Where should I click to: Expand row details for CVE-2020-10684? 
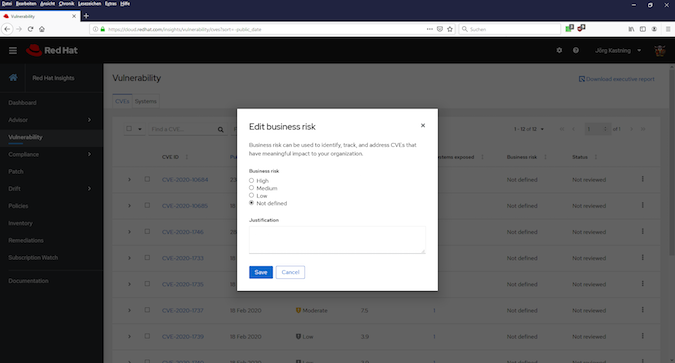point(129,180)
